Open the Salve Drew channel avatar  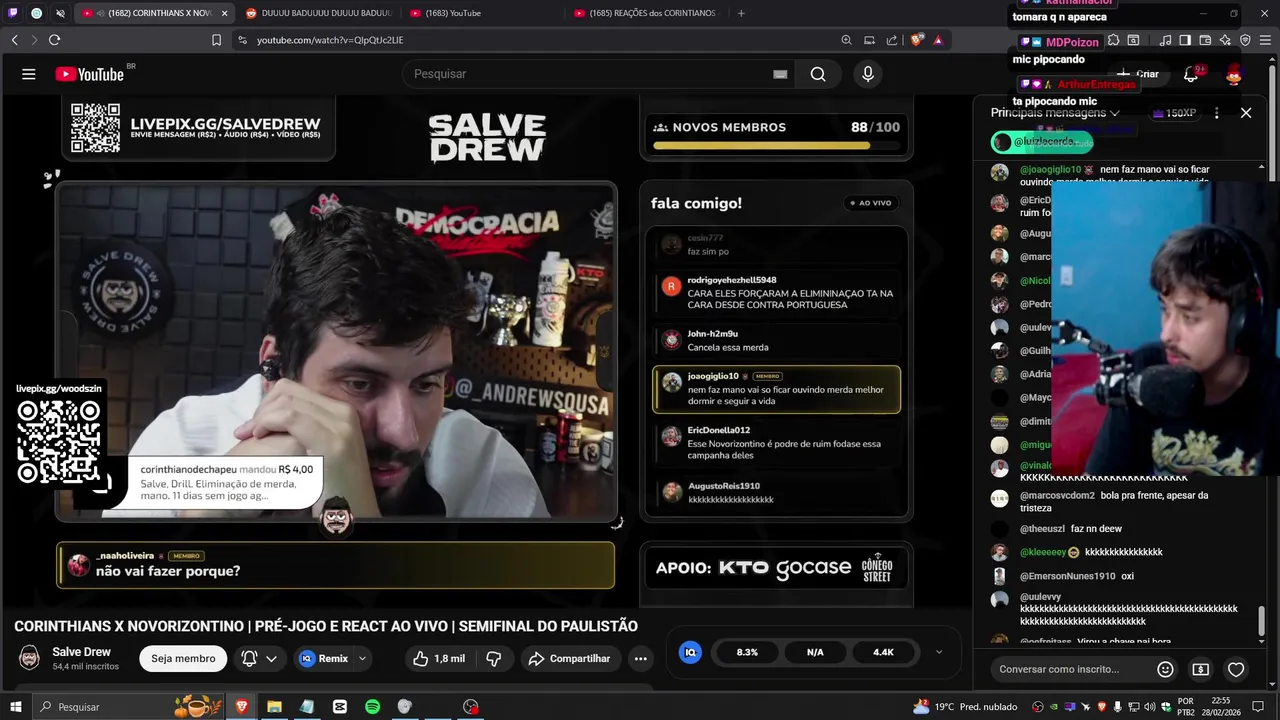coord(30,658)
